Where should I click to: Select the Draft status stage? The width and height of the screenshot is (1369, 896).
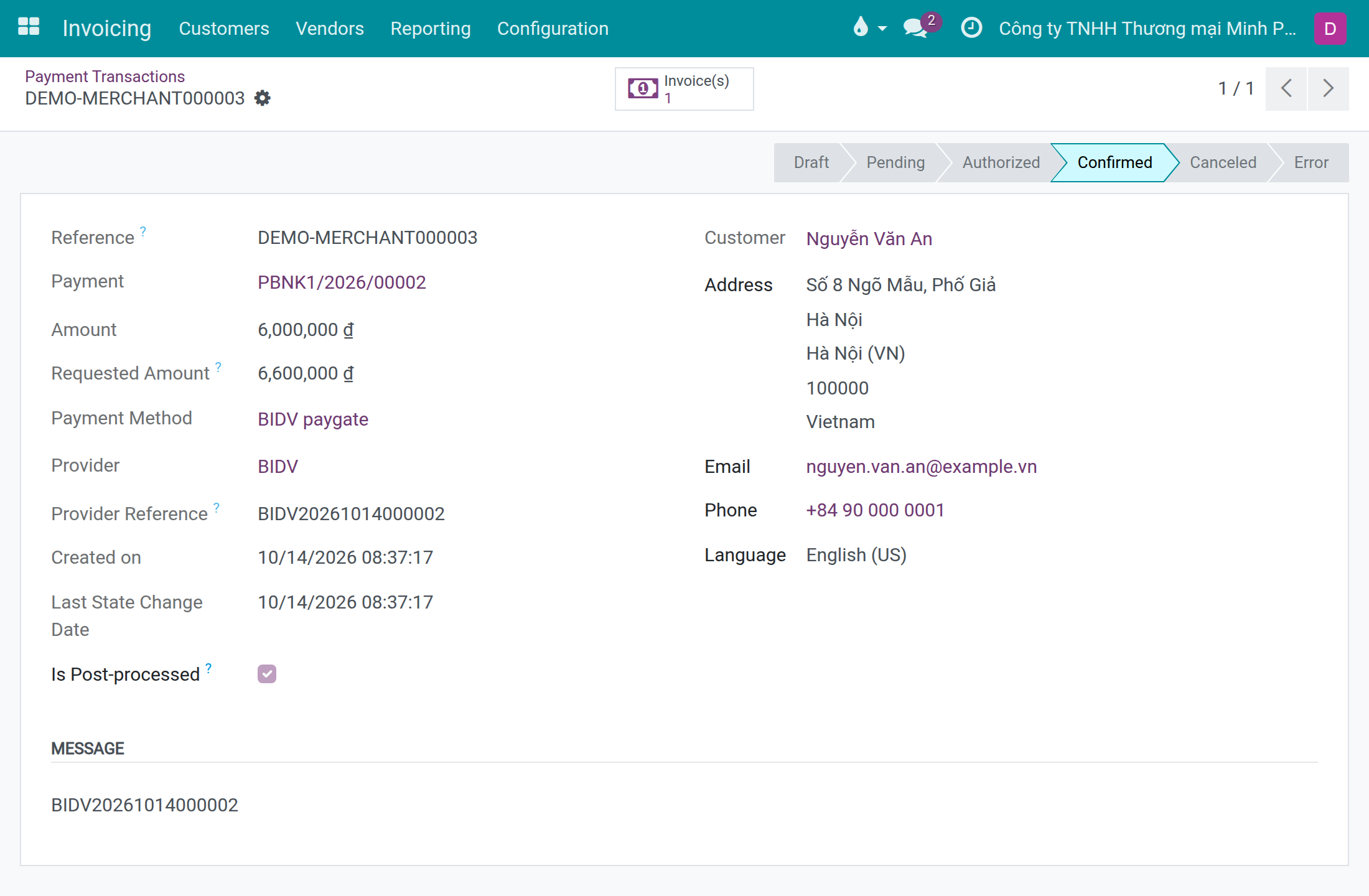pos(811,162)
